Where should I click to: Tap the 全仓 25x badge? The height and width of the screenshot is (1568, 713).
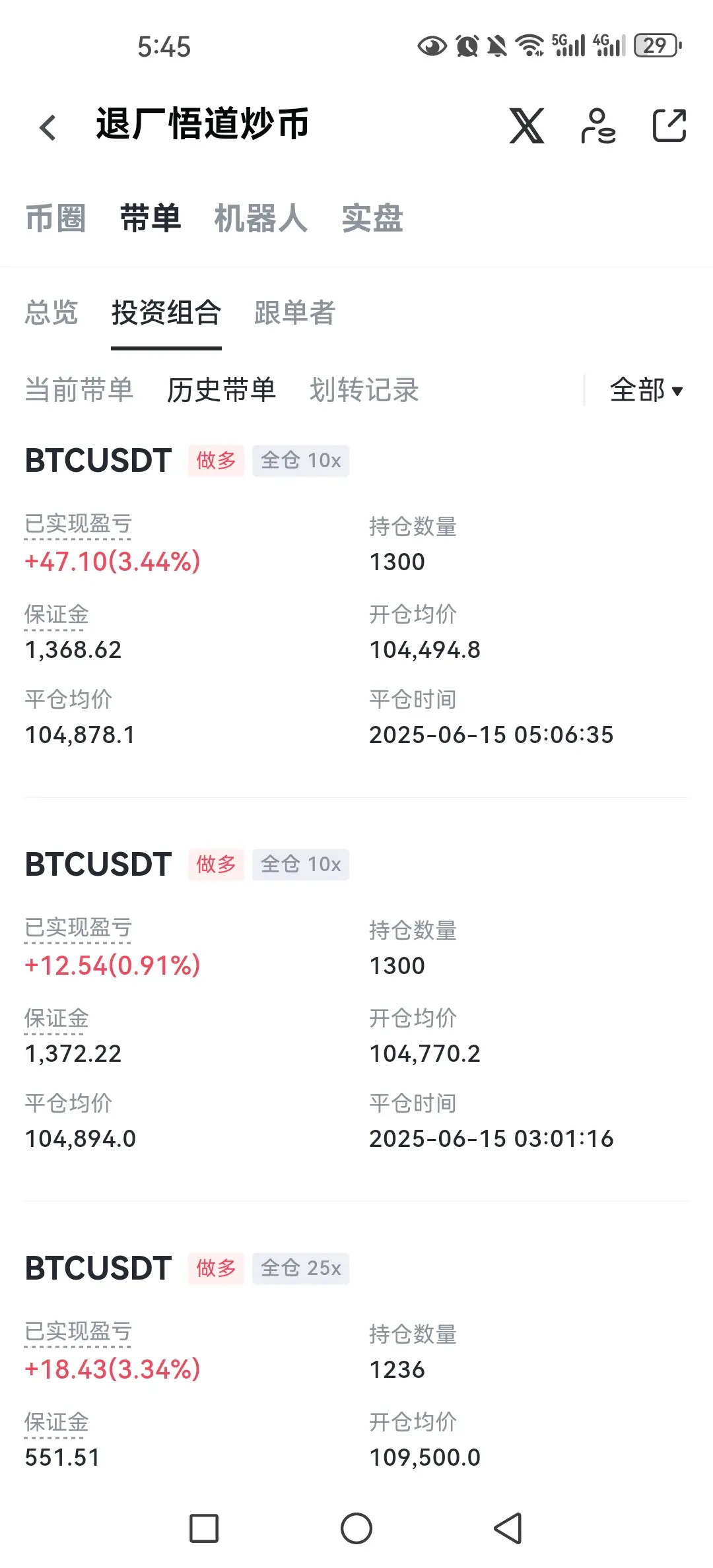coord(301,1268)
